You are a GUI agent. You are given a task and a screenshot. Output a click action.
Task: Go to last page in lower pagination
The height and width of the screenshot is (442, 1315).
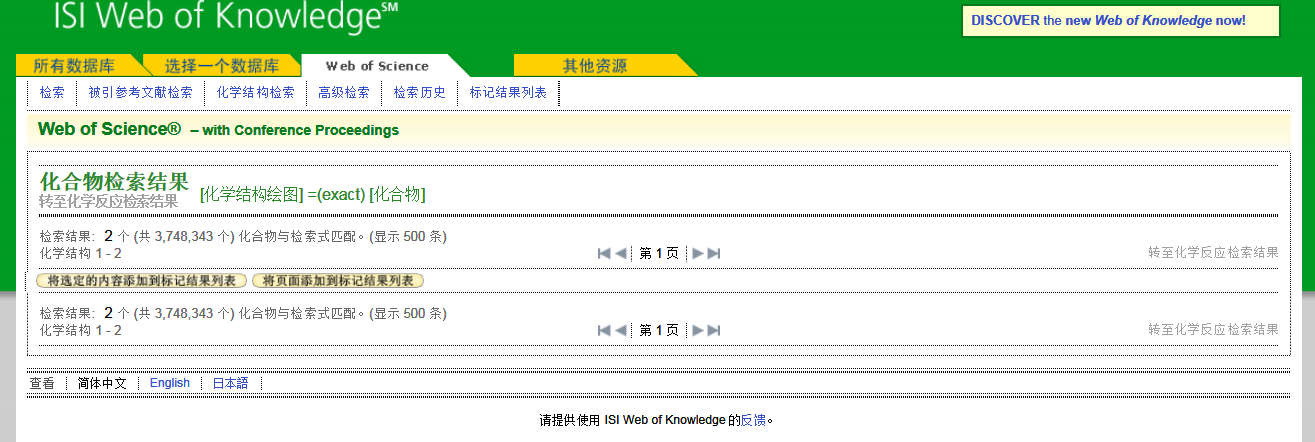(714, 330)
